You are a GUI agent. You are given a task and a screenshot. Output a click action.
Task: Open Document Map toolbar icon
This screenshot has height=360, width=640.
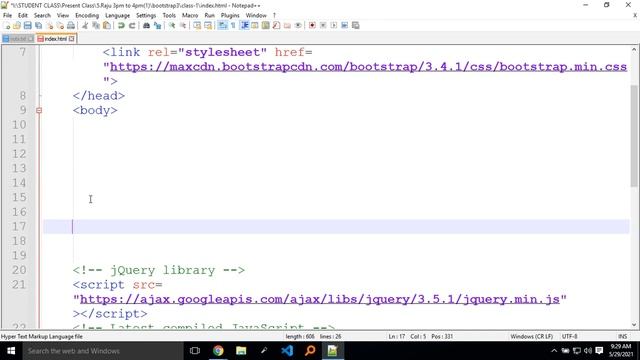point(265,25)
